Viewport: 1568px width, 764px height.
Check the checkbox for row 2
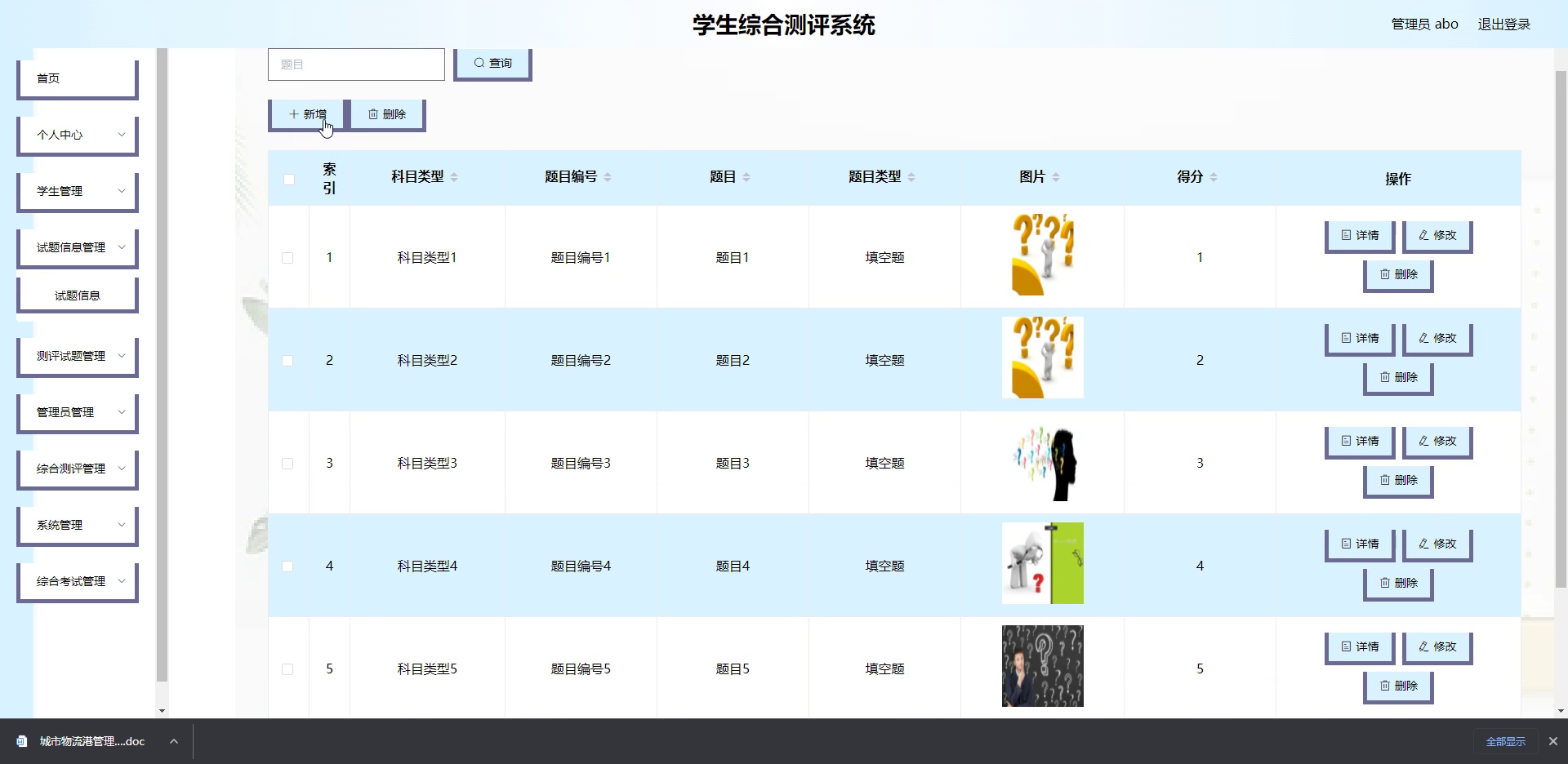[287, 361]
